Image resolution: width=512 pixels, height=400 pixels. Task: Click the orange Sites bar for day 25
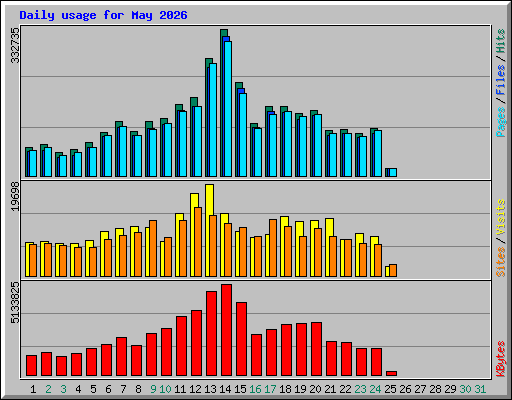393,271
